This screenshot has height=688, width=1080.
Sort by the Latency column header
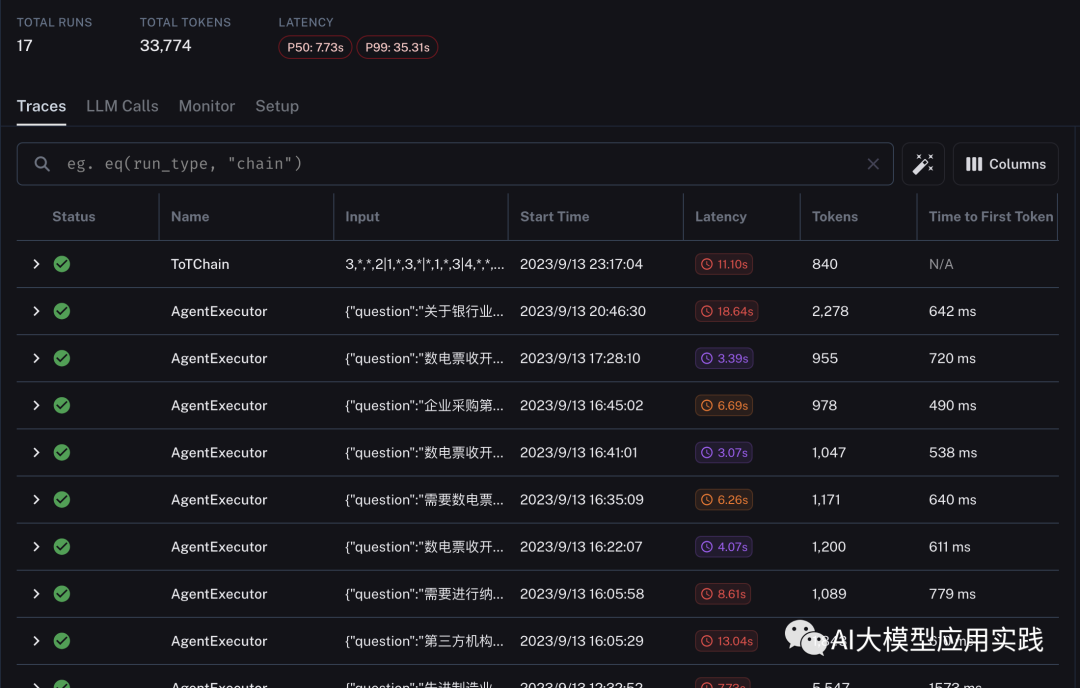coord(720,216)
